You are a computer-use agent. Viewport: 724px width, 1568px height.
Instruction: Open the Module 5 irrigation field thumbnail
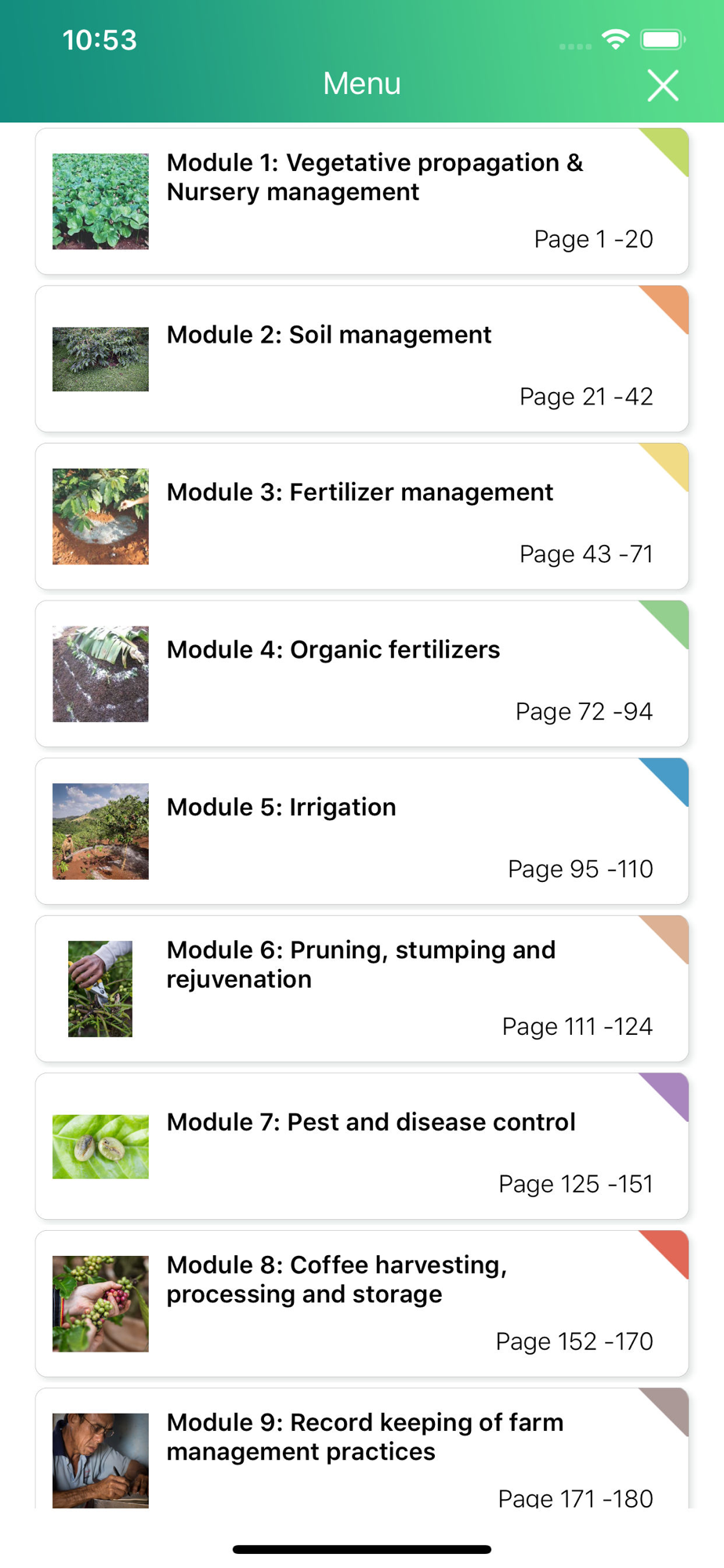click(100, 832)
